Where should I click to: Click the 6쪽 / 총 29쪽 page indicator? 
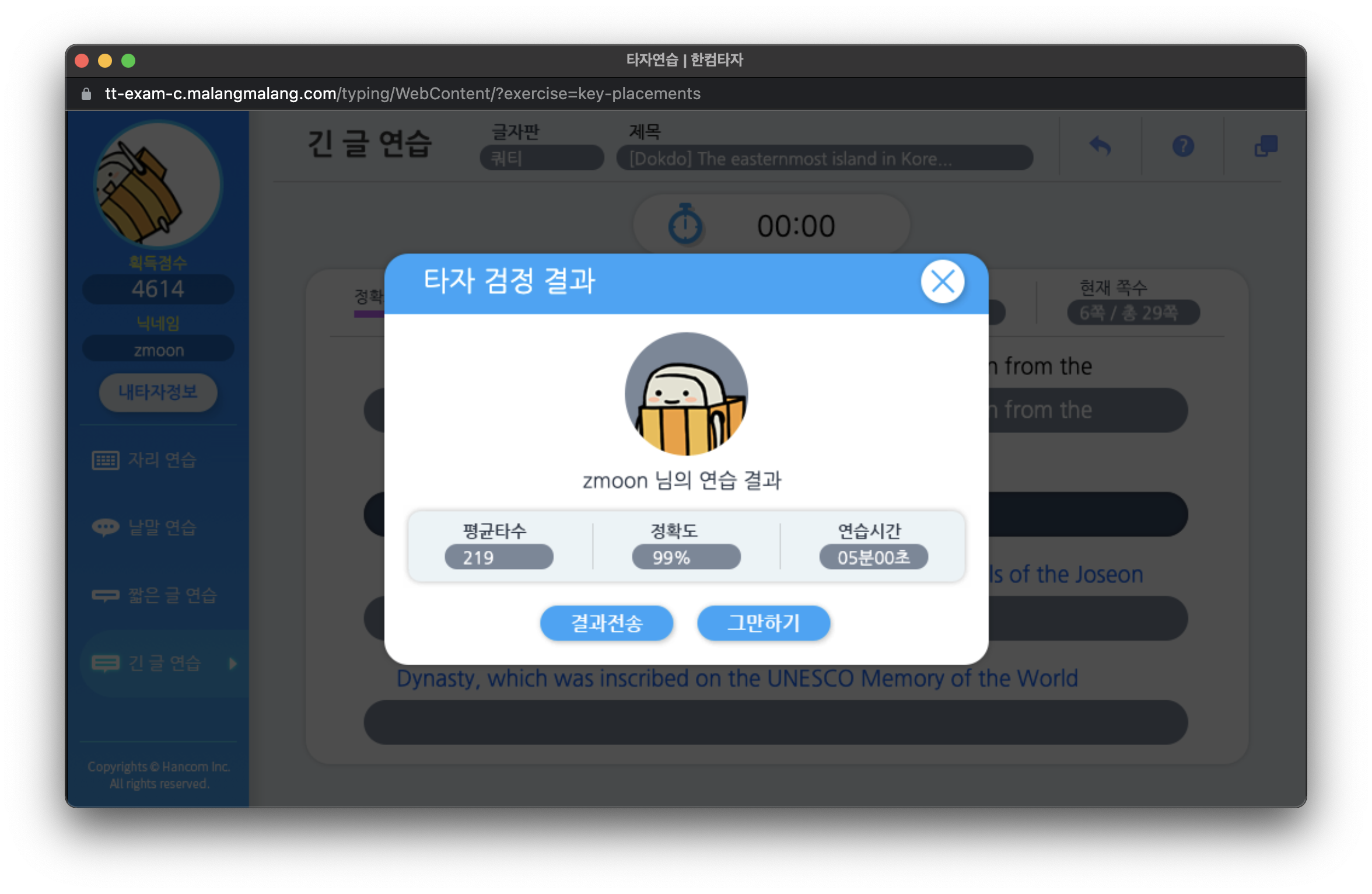1132,313
